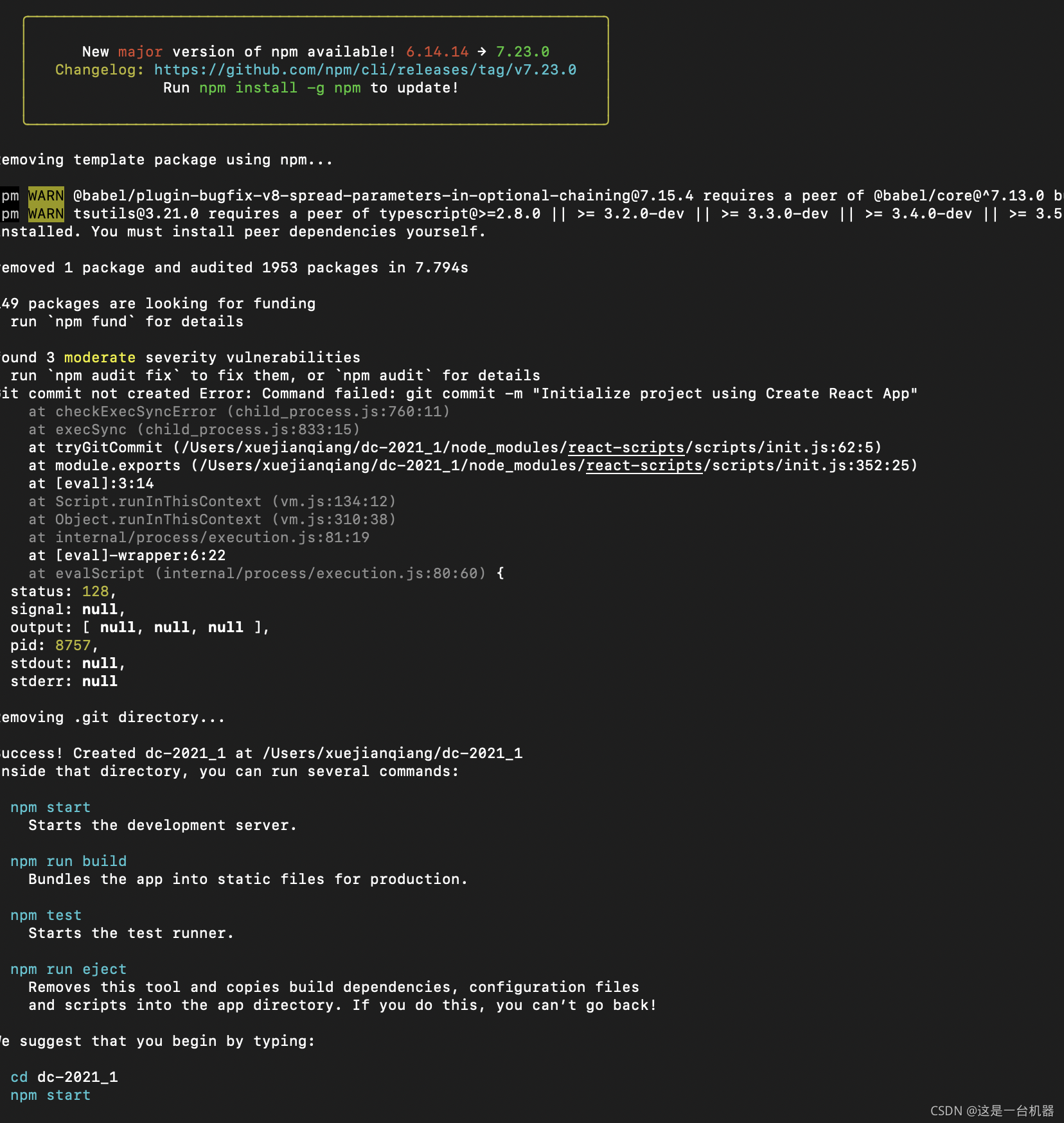Click the red version number 6.14.14
The image size is (1064, 1123).
tap(437, 51)
